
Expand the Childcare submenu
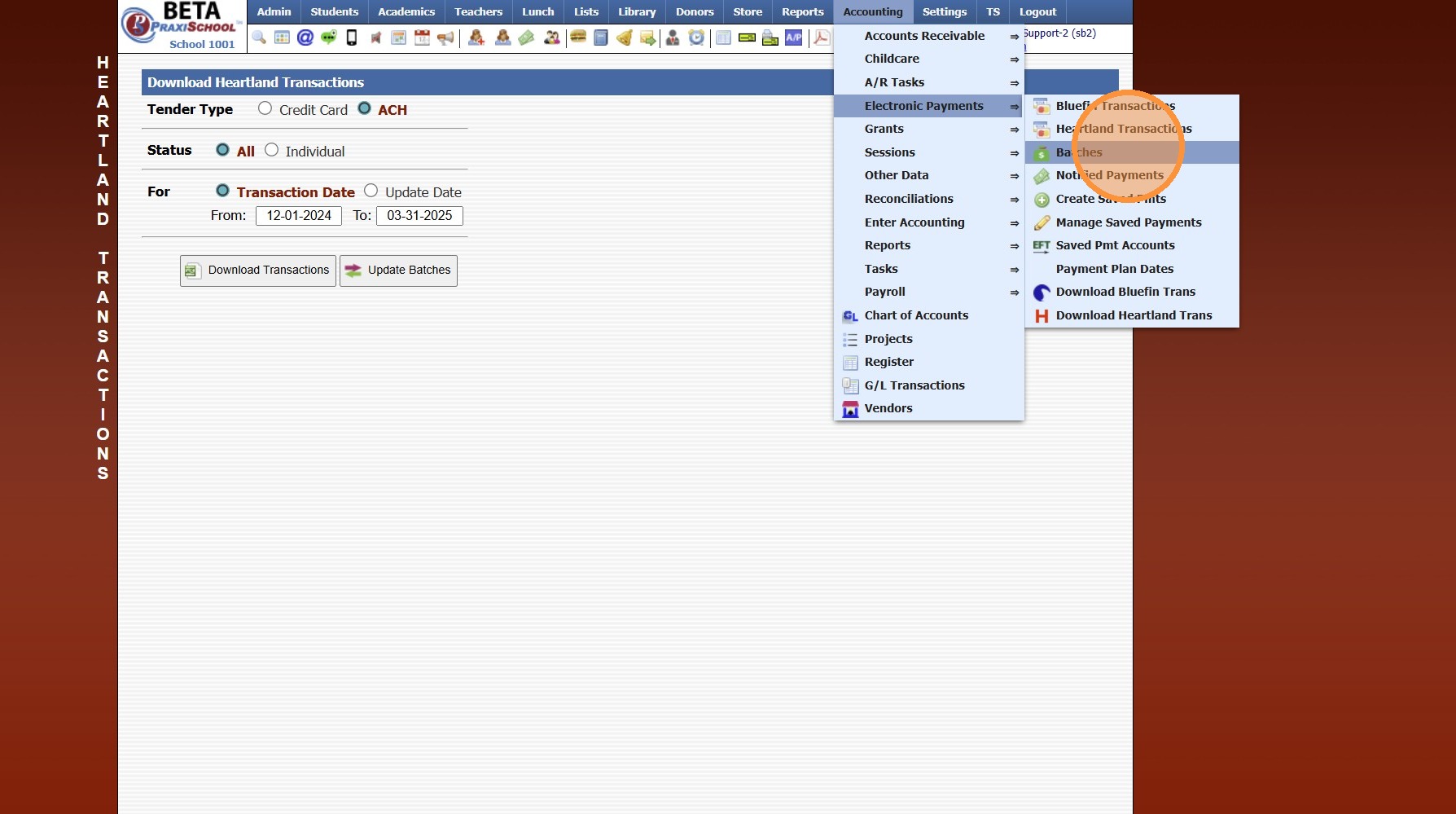(928, 59)
